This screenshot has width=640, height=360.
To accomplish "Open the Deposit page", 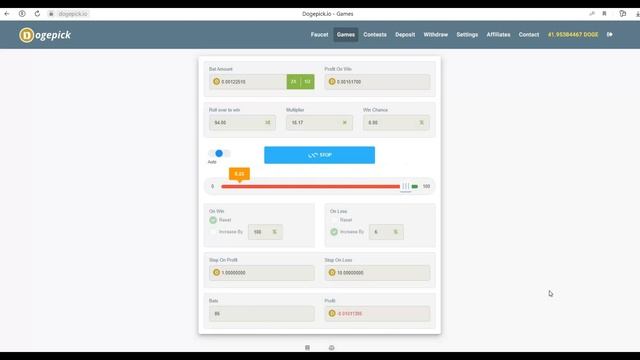I will (405, 35).
